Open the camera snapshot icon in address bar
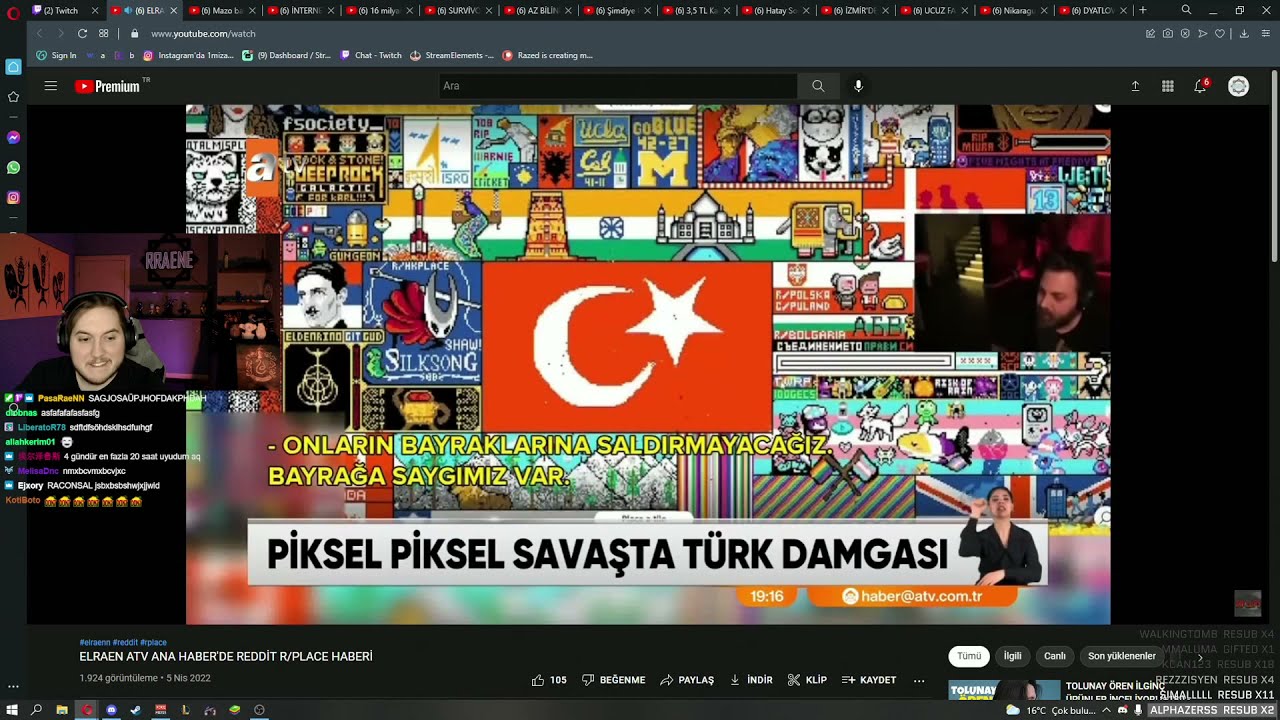Screen dimensions: 1280x720 tap(1168, 33)
